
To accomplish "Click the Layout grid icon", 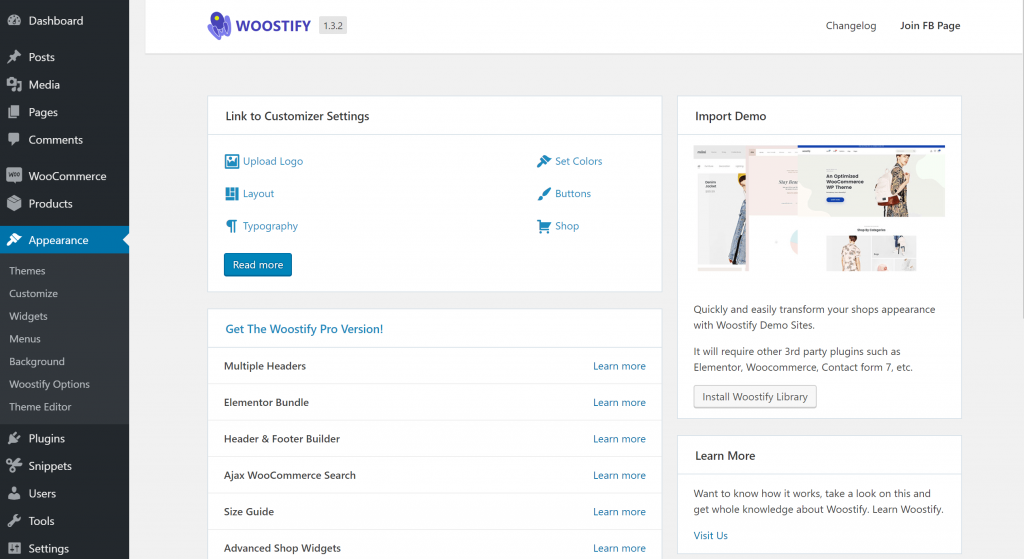I will pos(232,193).
